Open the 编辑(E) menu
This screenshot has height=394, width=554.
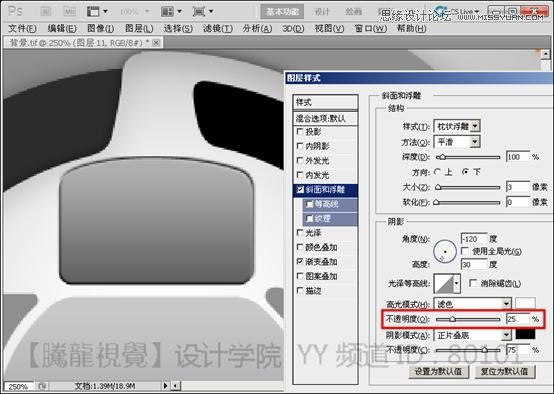point(62,29)
